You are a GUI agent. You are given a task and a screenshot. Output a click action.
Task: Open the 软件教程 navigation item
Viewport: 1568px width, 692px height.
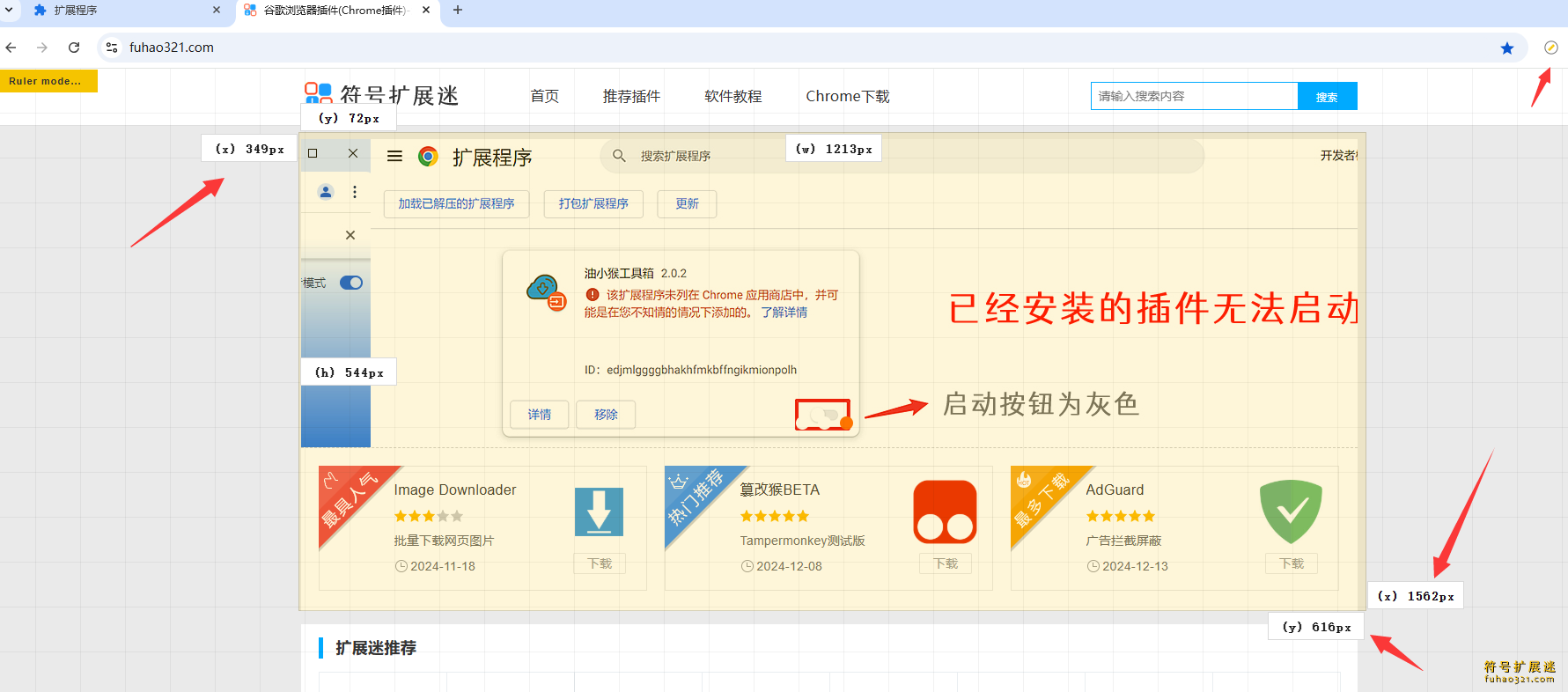click(733, 96)
